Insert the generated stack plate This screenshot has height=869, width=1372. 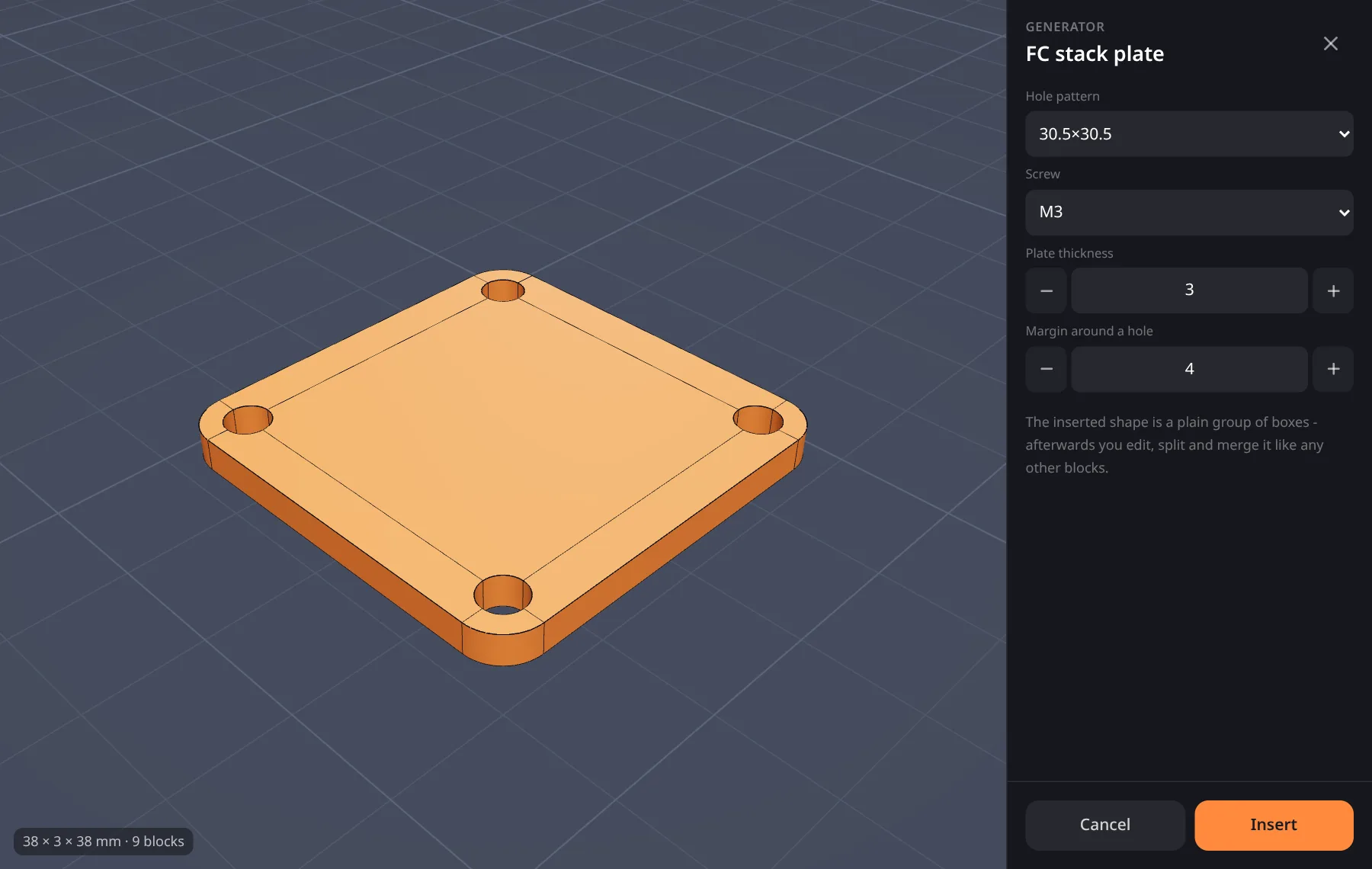[1274, 825]
